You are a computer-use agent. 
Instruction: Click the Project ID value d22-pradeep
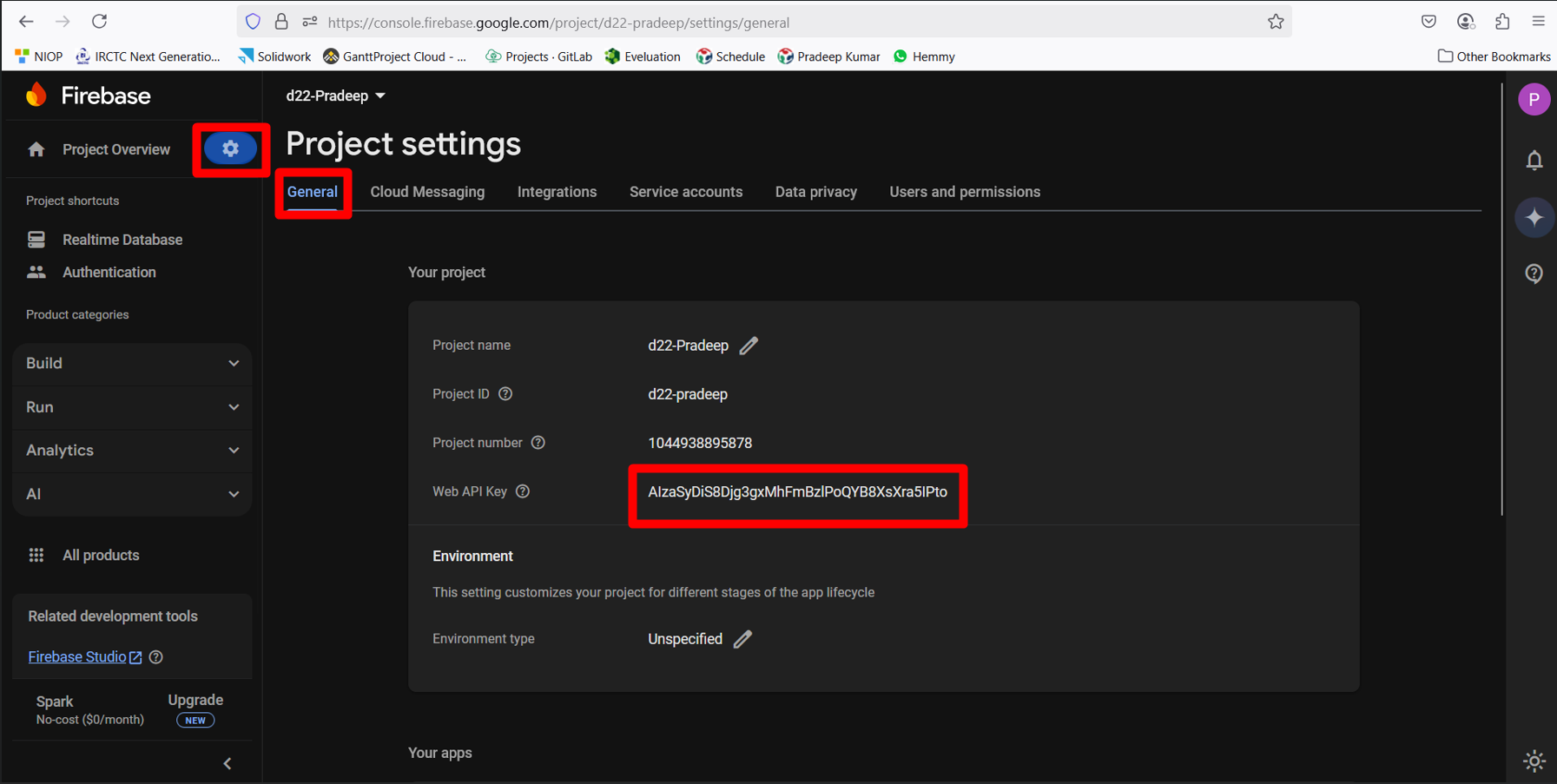point(688,395)
